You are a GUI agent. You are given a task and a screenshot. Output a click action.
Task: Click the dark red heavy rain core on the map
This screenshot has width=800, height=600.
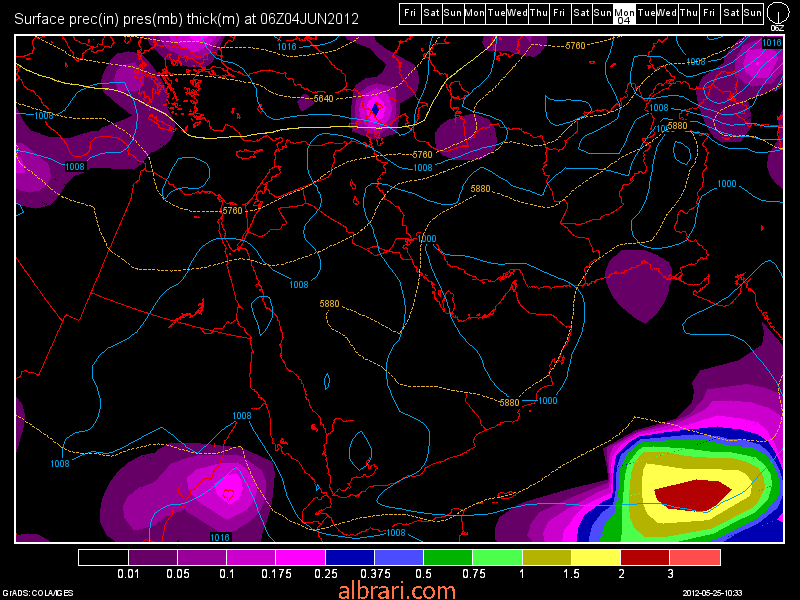click(x=693, y=495)
